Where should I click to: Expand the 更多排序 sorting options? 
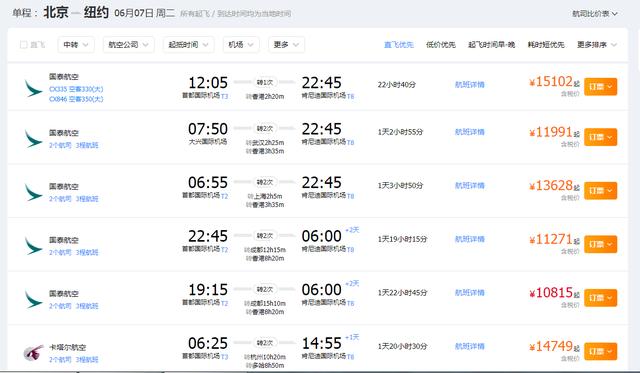coord(597,44)
